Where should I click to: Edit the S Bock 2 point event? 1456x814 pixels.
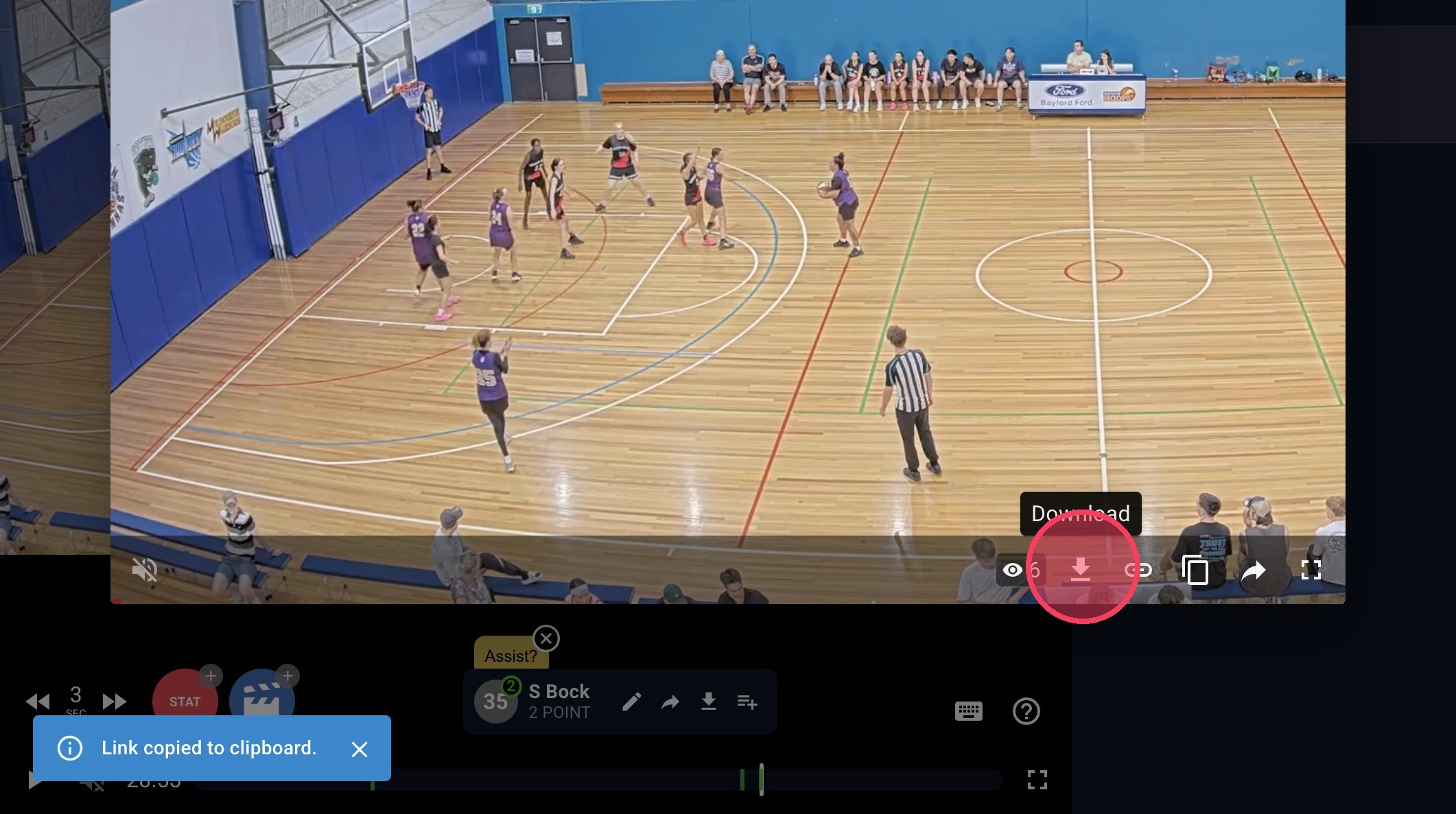point(631,702)
